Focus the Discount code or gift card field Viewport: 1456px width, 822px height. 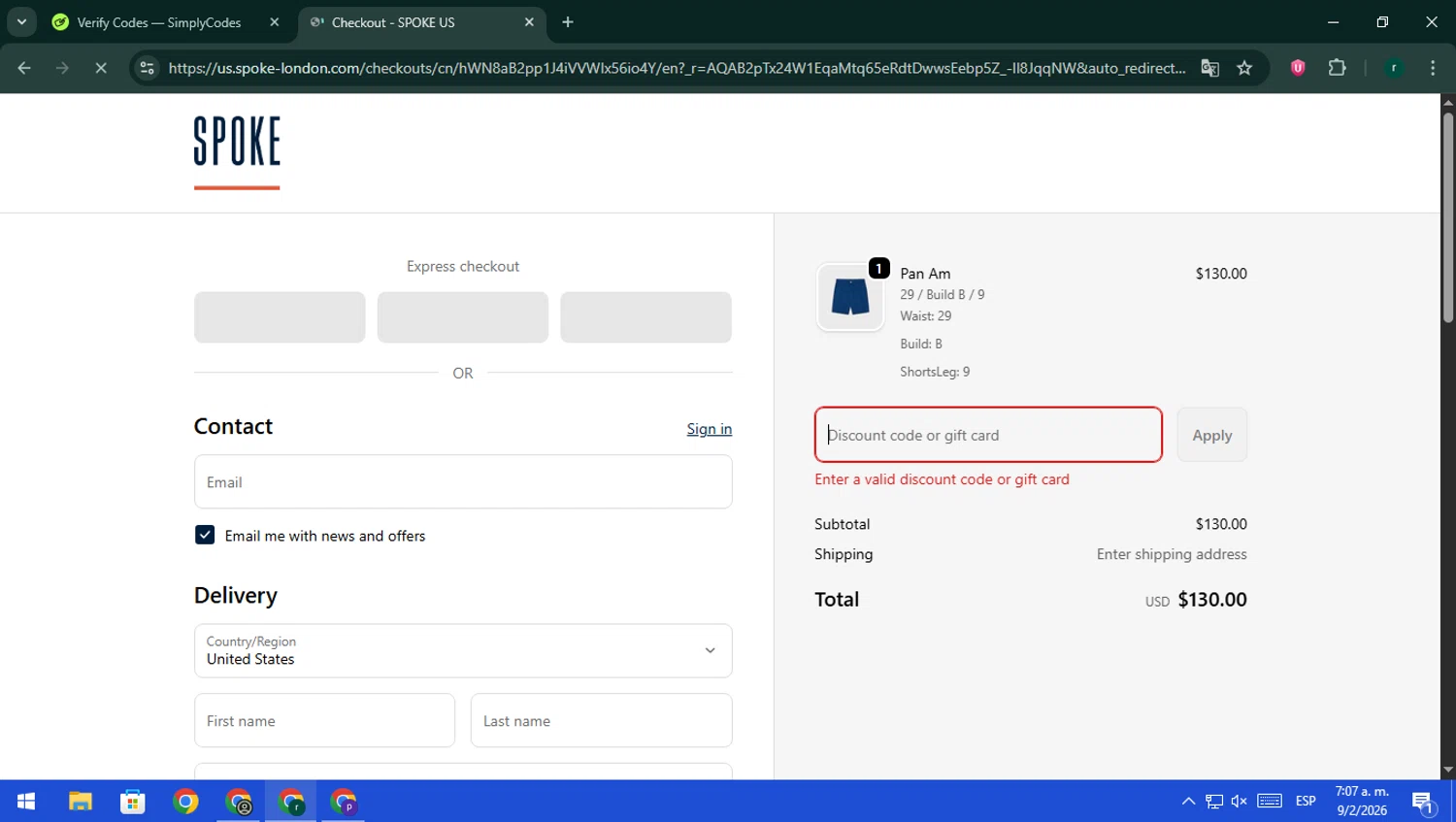(x=988, y=435)
